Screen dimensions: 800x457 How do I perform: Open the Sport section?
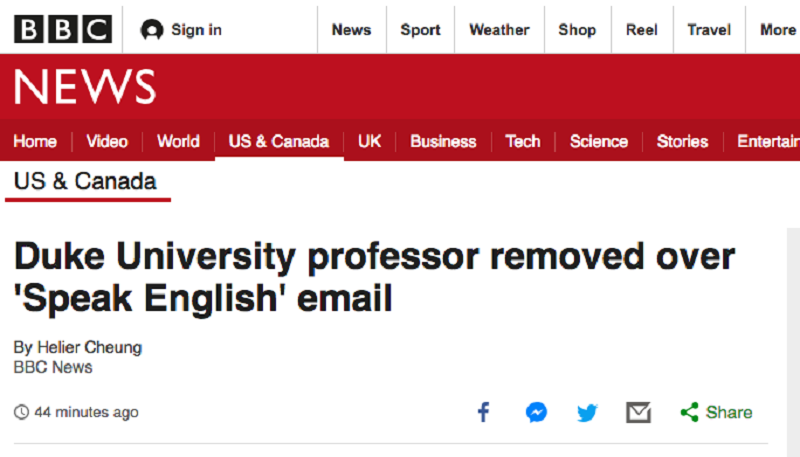pyautogui.click(x=420, y=29)
